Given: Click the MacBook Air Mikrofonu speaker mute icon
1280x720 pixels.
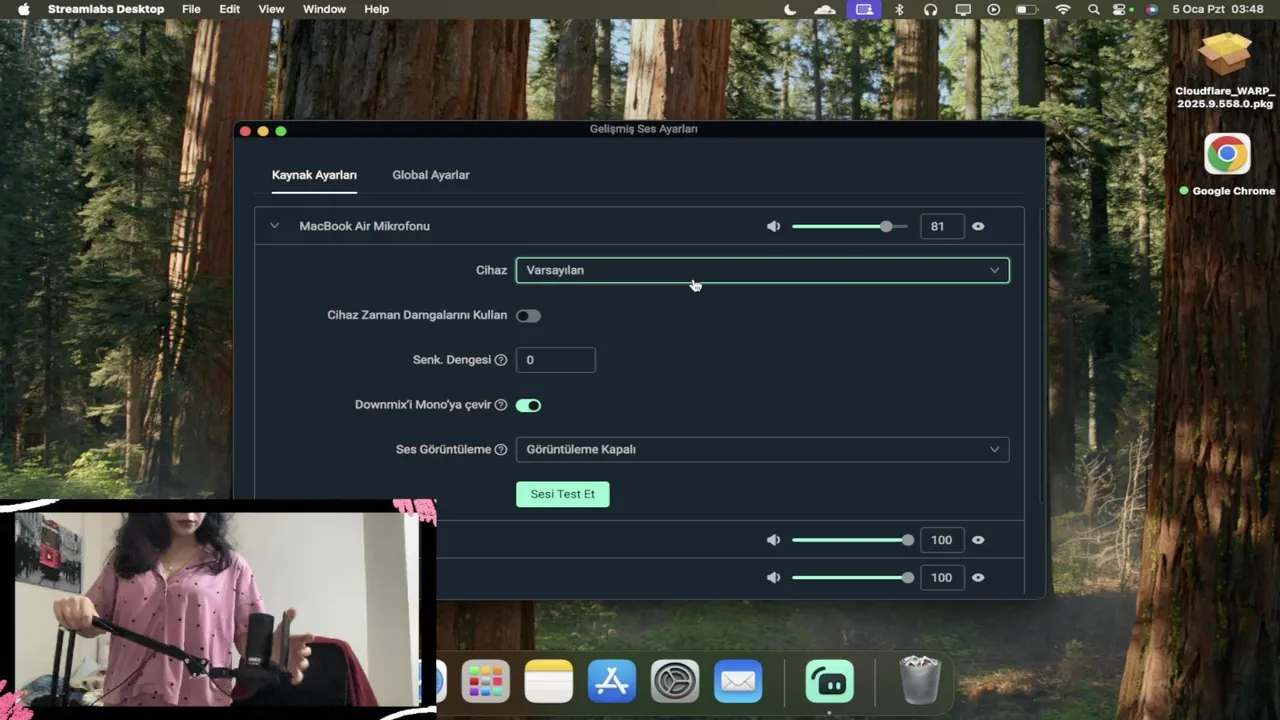Looking at the screenshot, I should tap(773, 226).
